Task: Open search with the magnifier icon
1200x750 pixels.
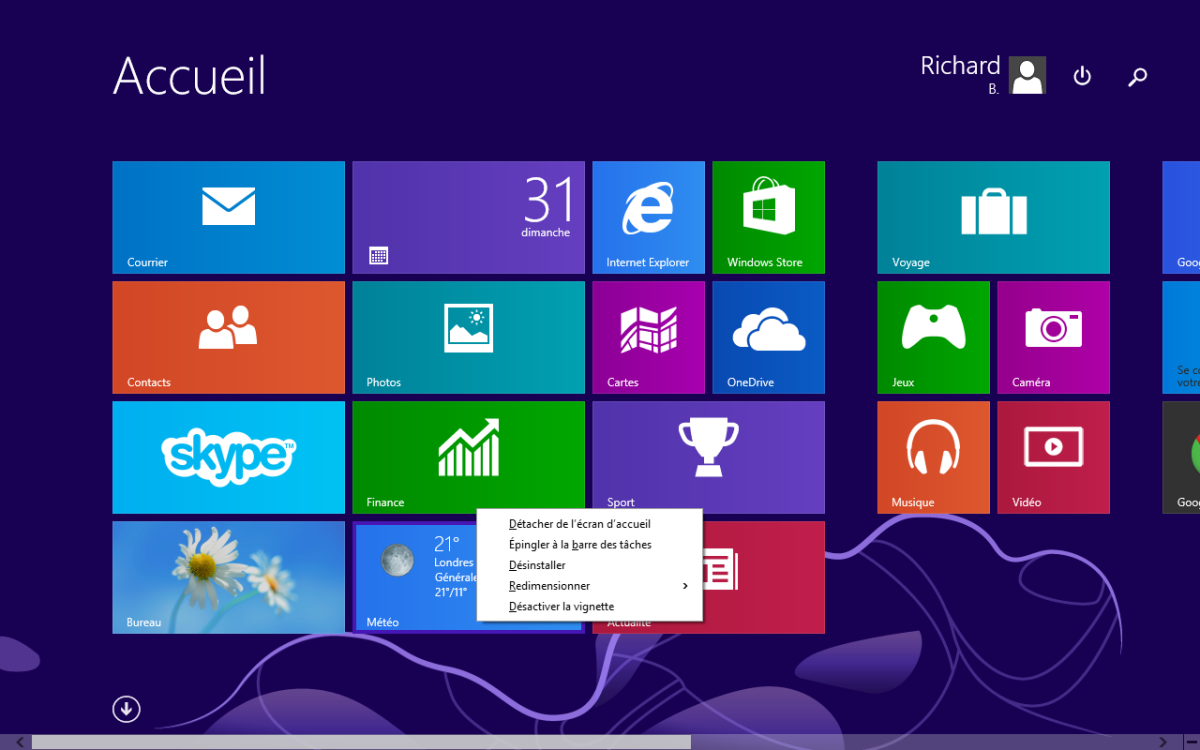Action: point(1137,76)
